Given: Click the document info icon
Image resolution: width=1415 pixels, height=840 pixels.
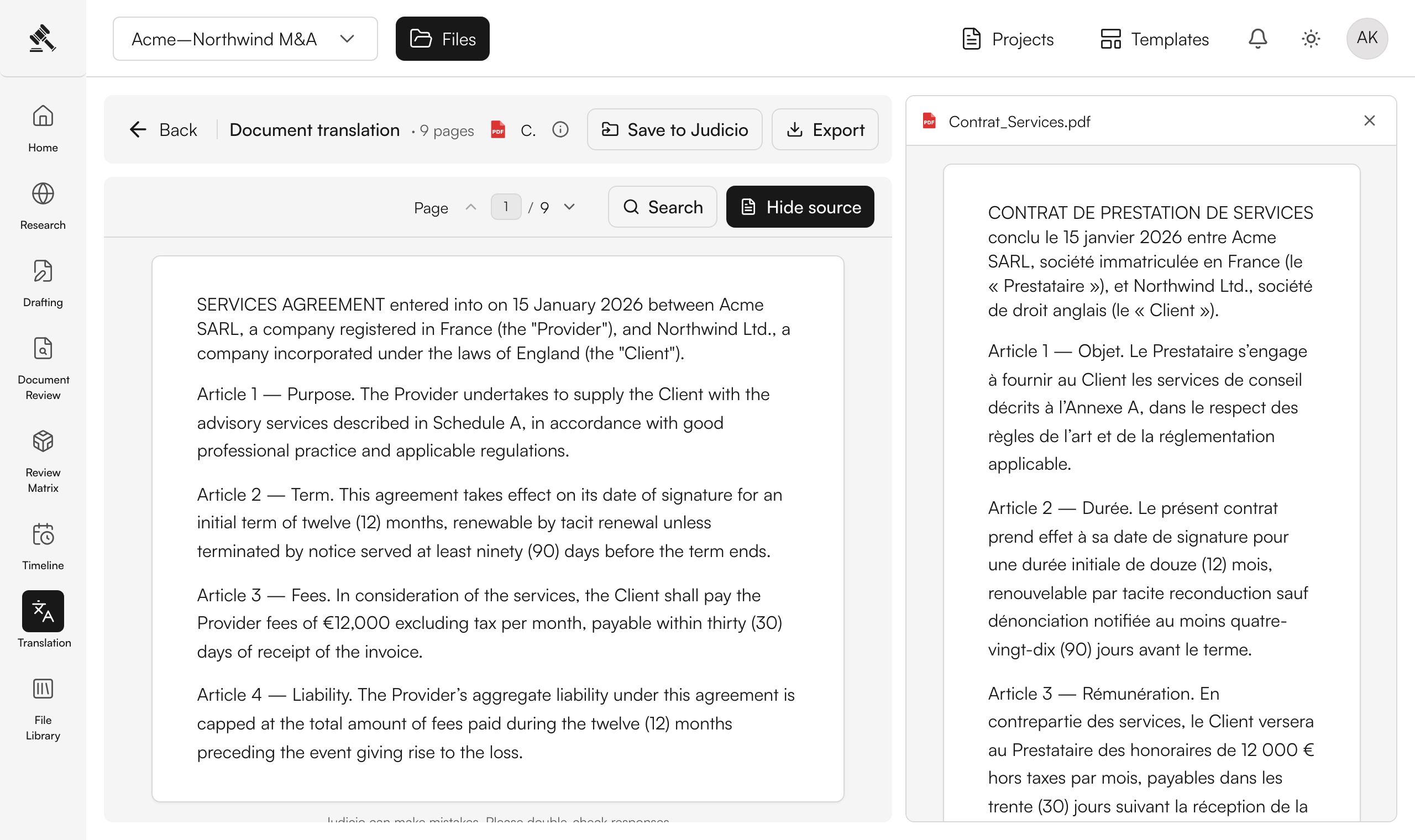Looking at the screenshot, I should [560, 130].
